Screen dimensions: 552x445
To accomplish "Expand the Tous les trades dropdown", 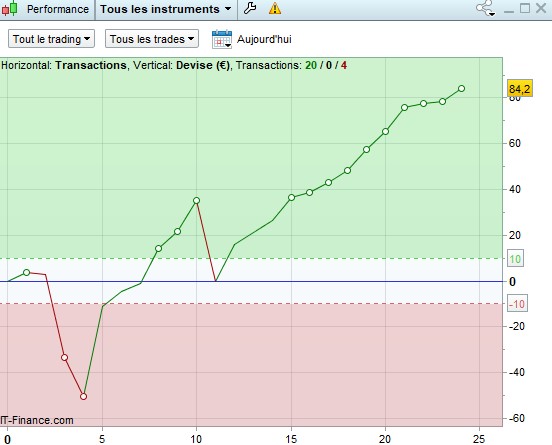I will tap(152, 39).
